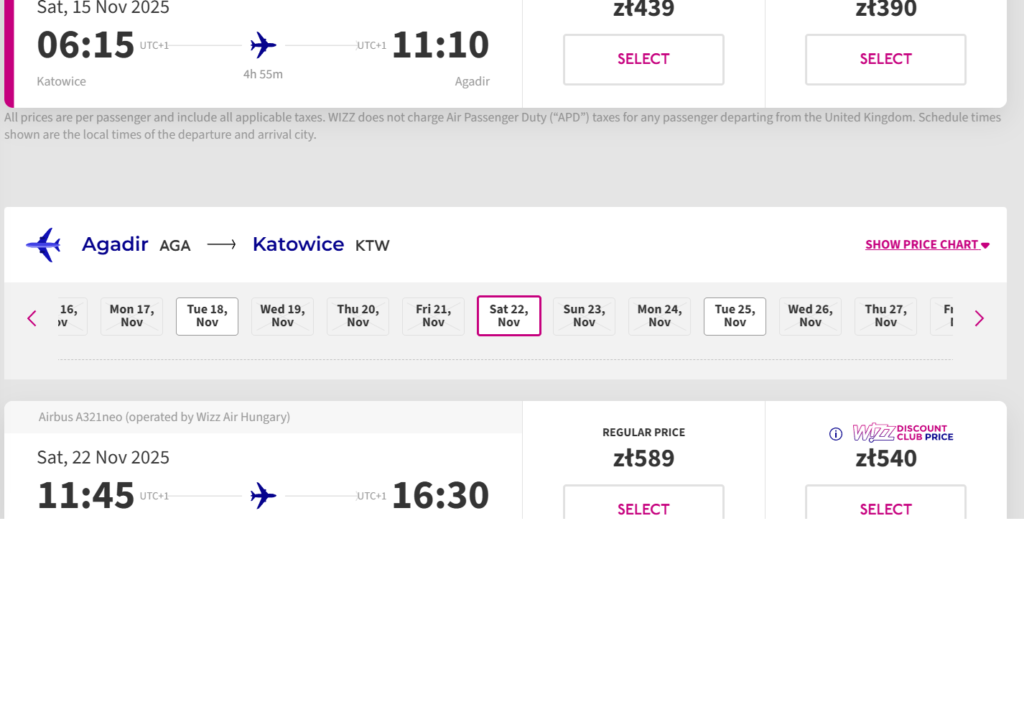The image size is (1024, 715).
Task: Select the zł390 discount club fare
Action: [885, 59]
